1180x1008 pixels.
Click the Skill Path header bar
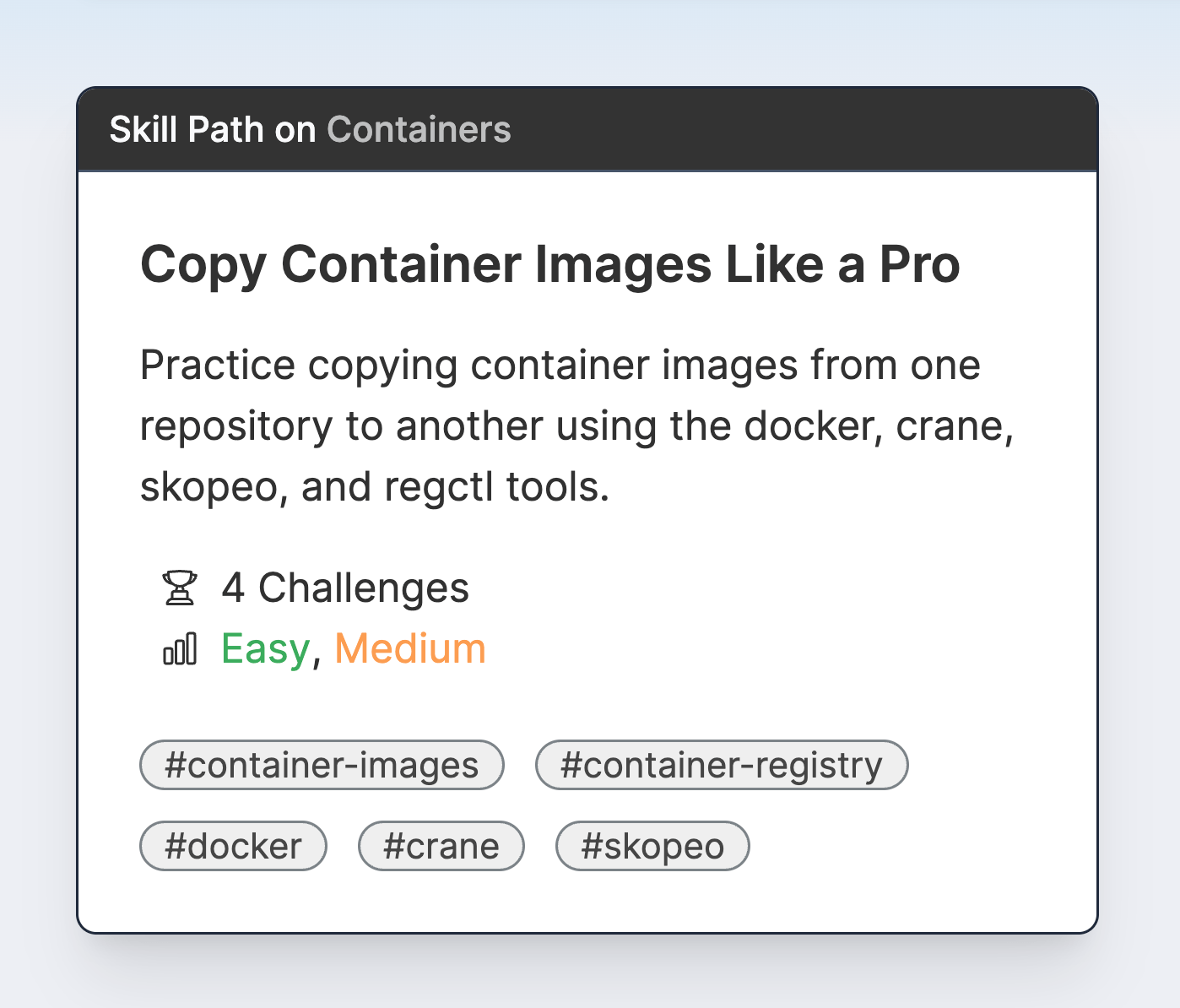click(589, 128)
